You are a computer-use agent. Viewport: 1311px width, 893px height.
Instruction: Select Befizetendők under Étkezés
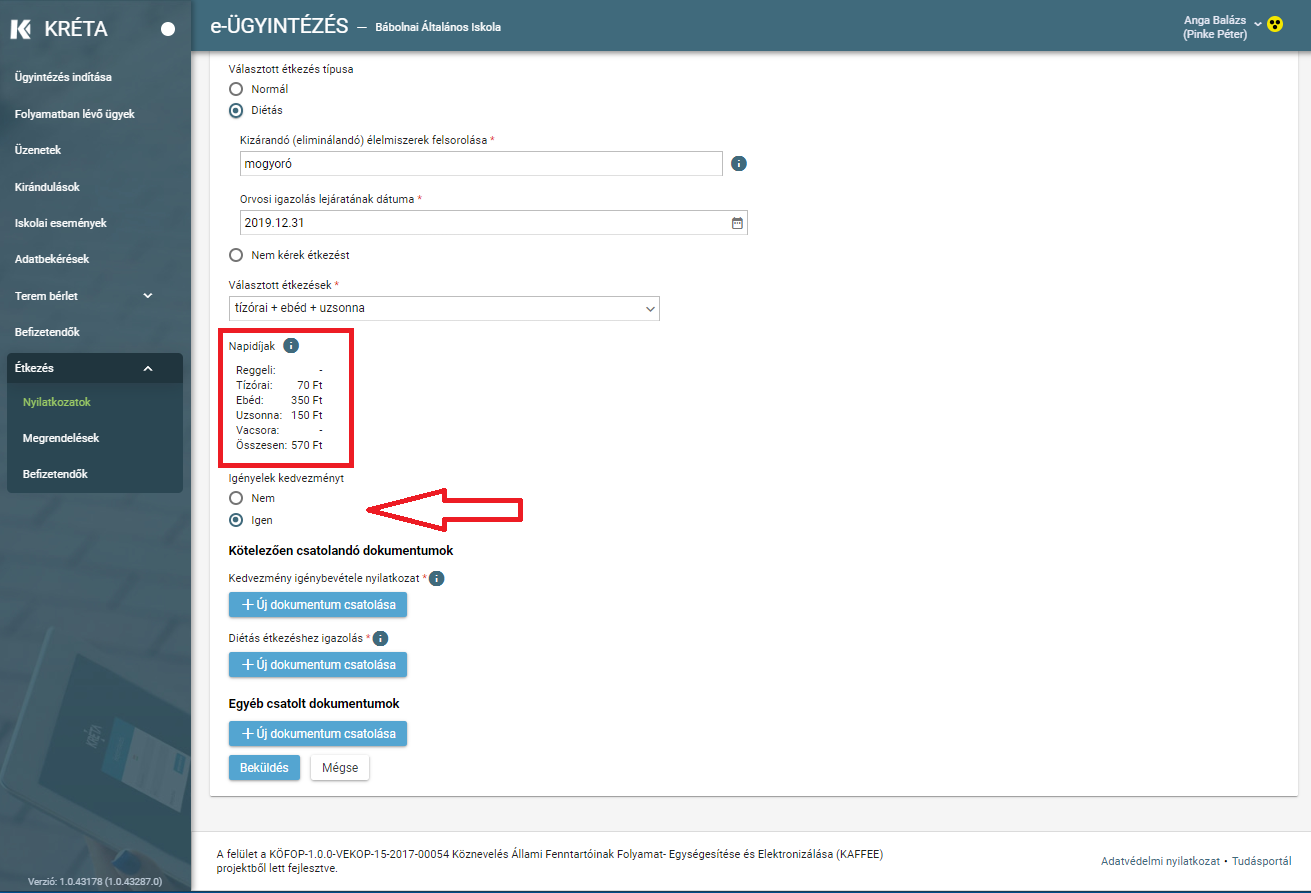[x=55, y=474]
